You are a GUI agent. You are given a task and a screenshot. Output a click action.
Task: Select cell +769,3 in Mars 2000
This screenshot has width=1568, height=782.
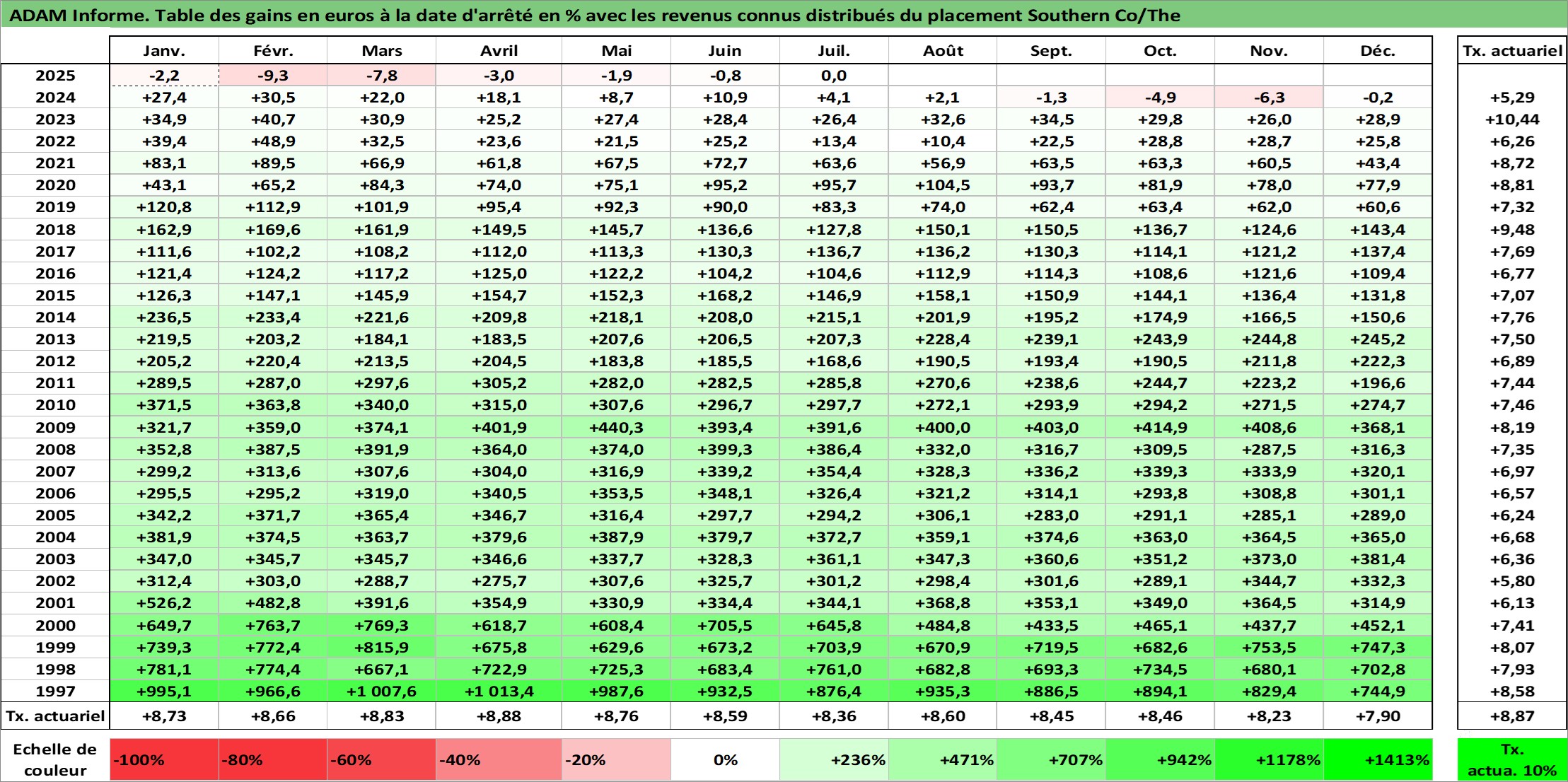tap(382, 625)
